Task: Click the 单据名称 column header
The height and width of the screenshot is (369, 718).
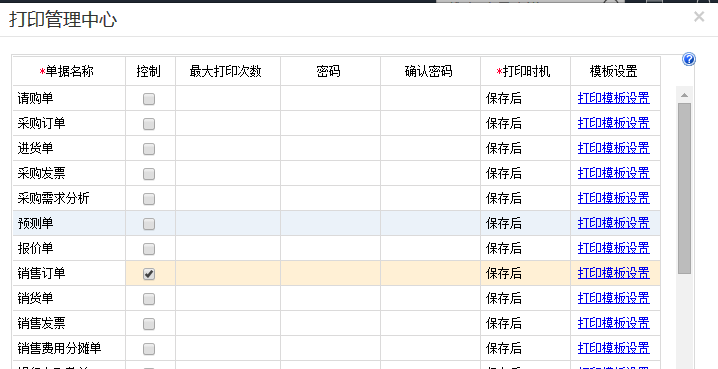Action: pyautogui.click(x=69, y=71)
